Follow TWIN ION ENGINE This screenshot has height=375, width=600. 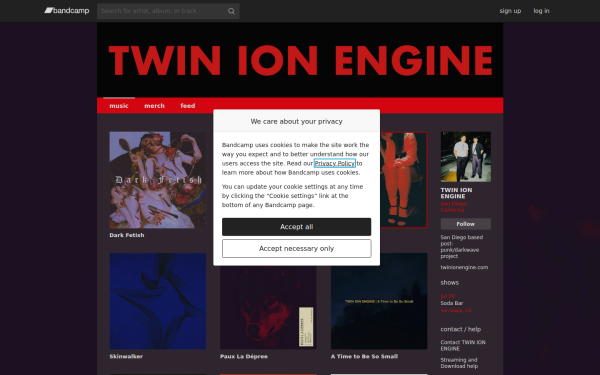[x=466, y=224]
